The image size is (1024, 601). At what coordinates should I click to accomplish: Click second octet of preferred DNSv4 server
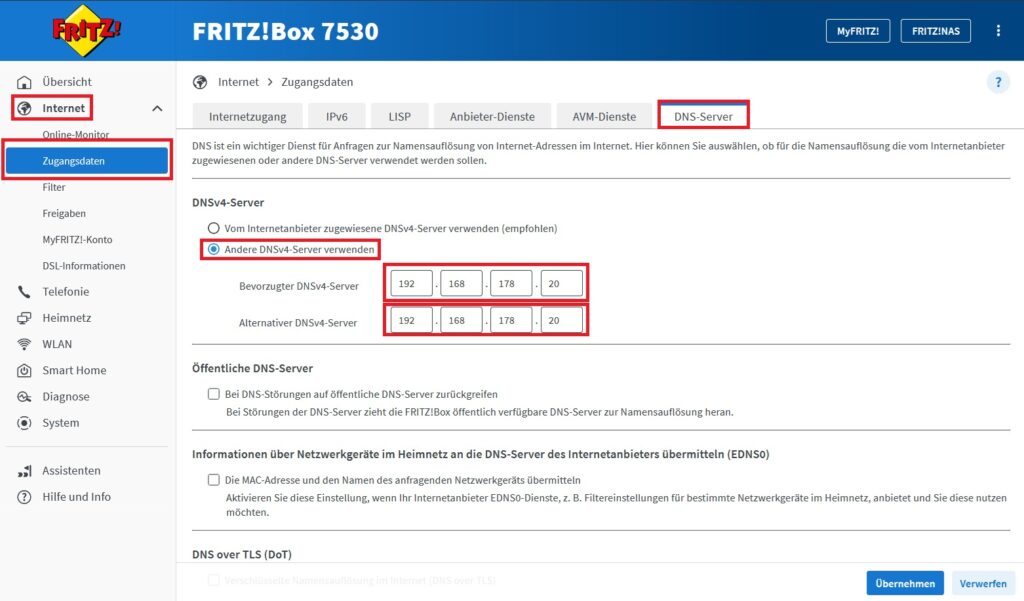(461, 284)
